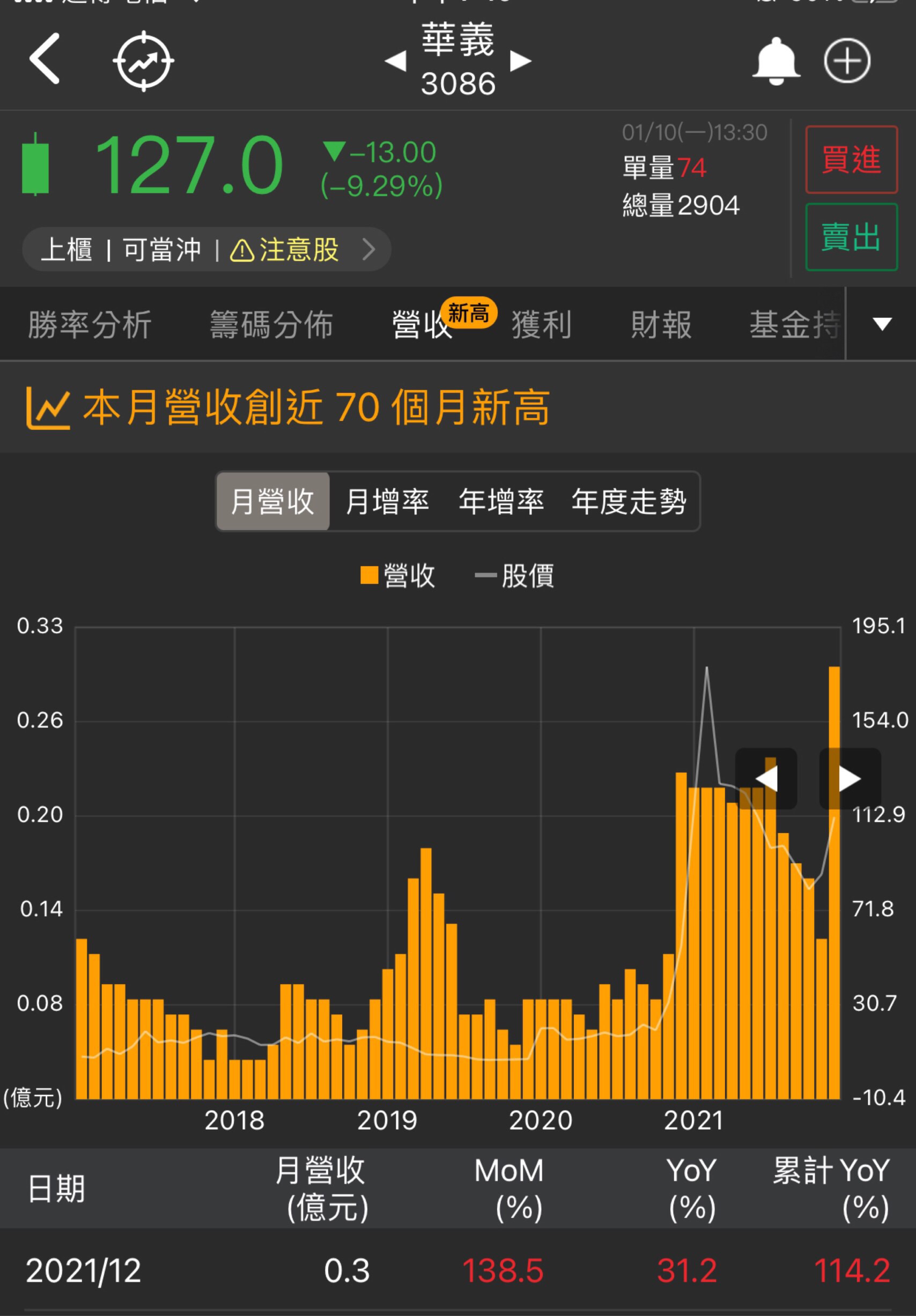Screen dimensions: 916x1316
Task: Add stock to watchlist with plus icon
Action: pos(847,61)
